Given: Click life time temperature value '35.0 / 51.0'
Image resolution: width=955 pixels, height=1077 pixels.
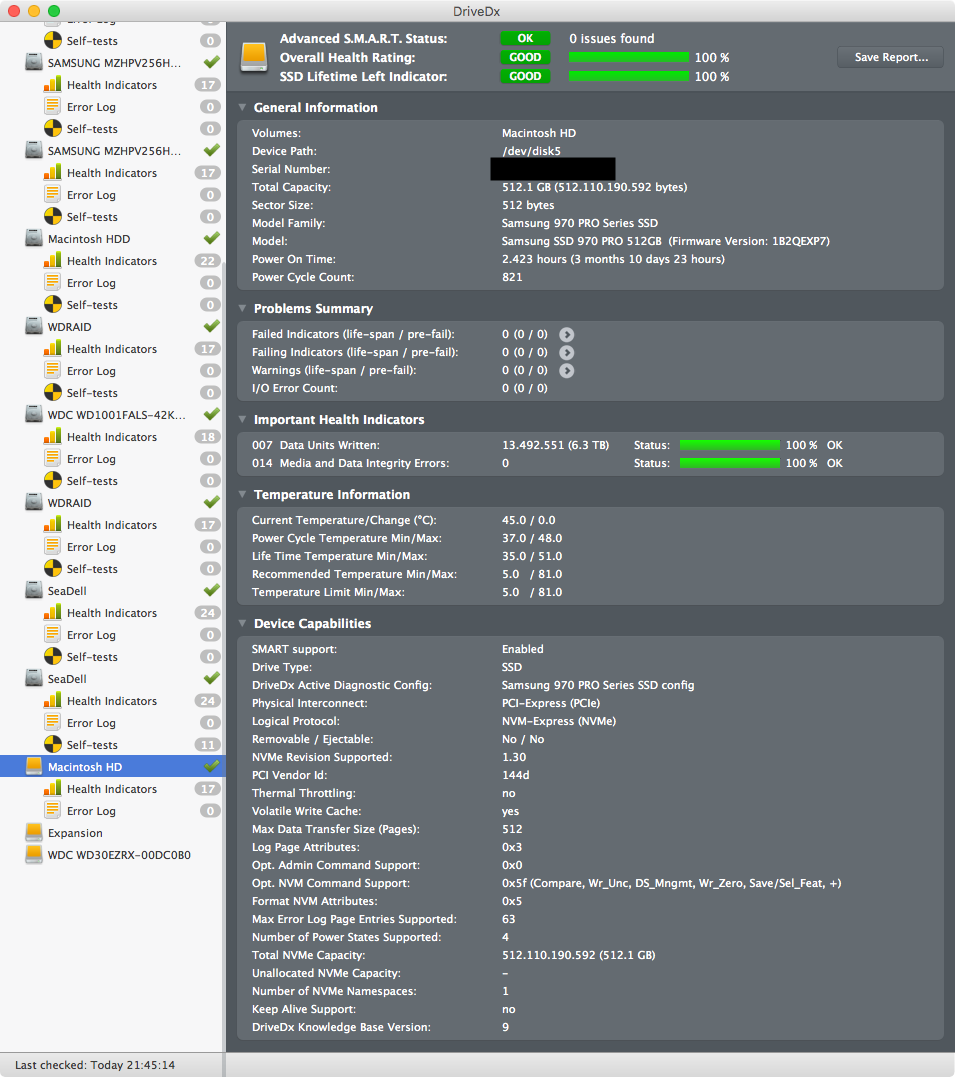Looking at the screenshot, I should (x=532, y=556).
